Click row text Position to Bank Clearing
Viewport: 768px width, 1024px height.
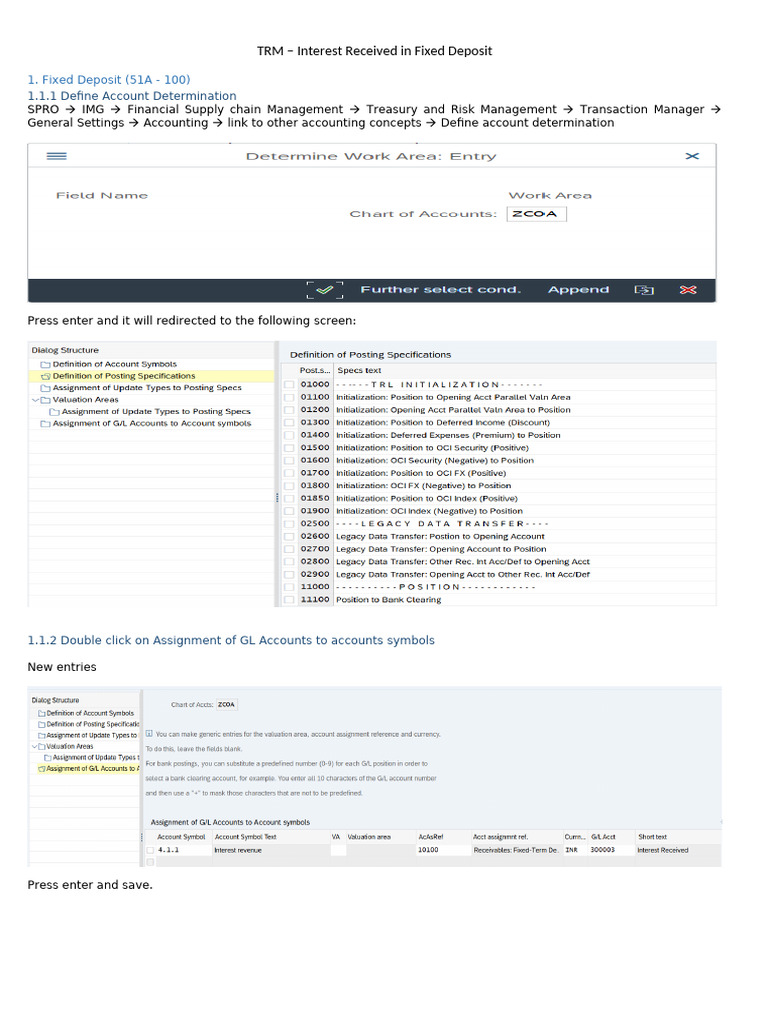pos(388,600)
